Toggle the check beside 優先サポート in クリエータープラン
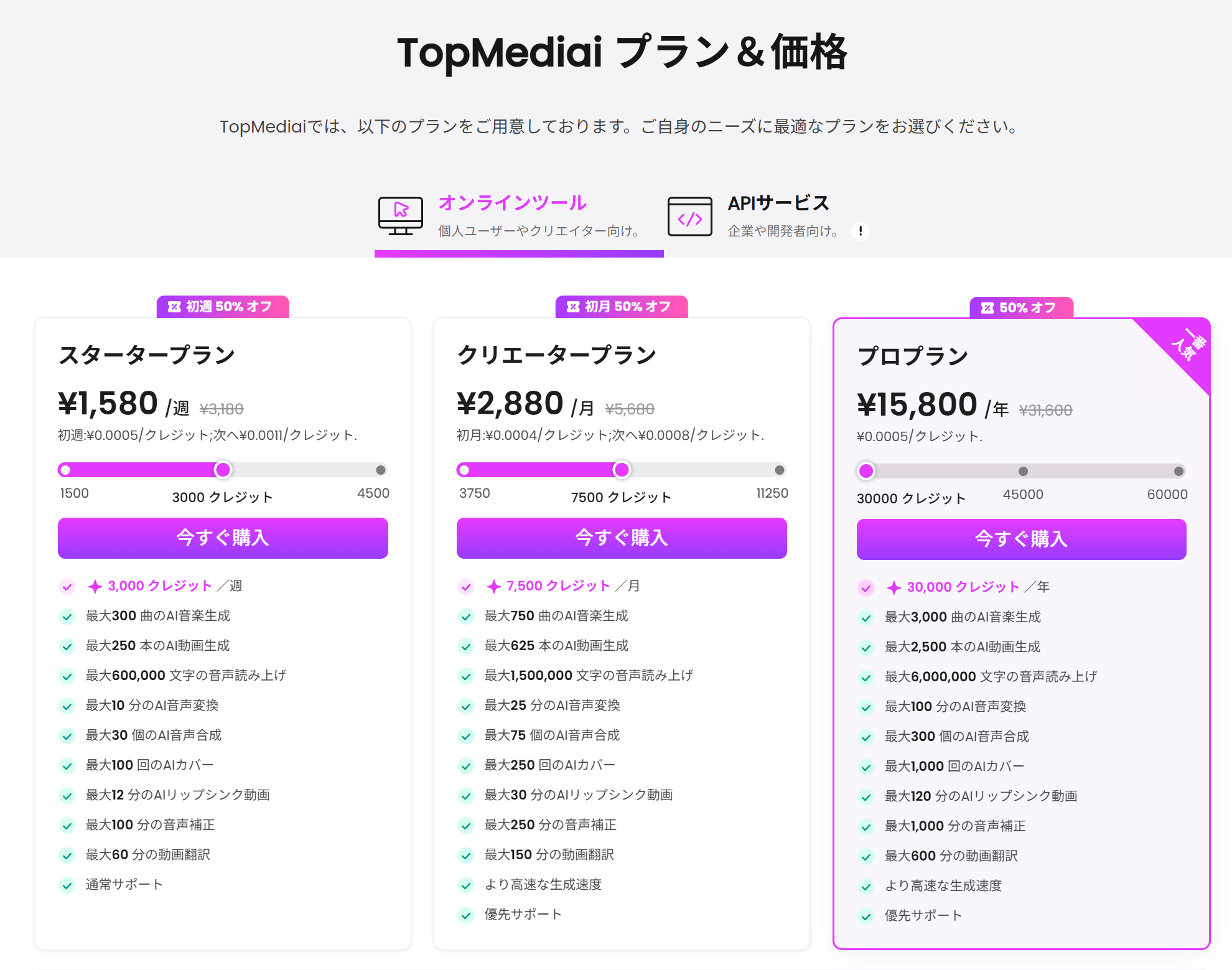 [x=466, y=915]
